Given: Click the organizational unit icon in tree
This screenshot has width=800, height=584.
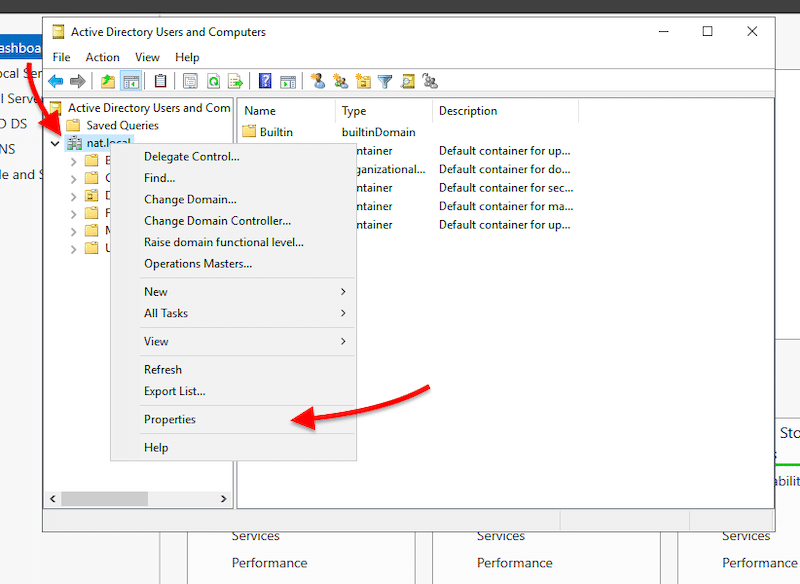Looking at the screenshot, I should [x=91, y=195].
